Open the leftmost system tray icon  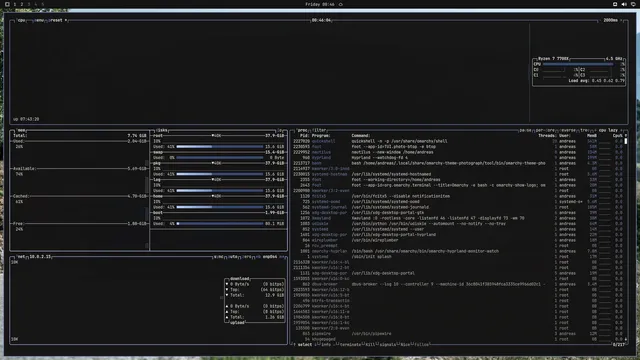point(615,4)
